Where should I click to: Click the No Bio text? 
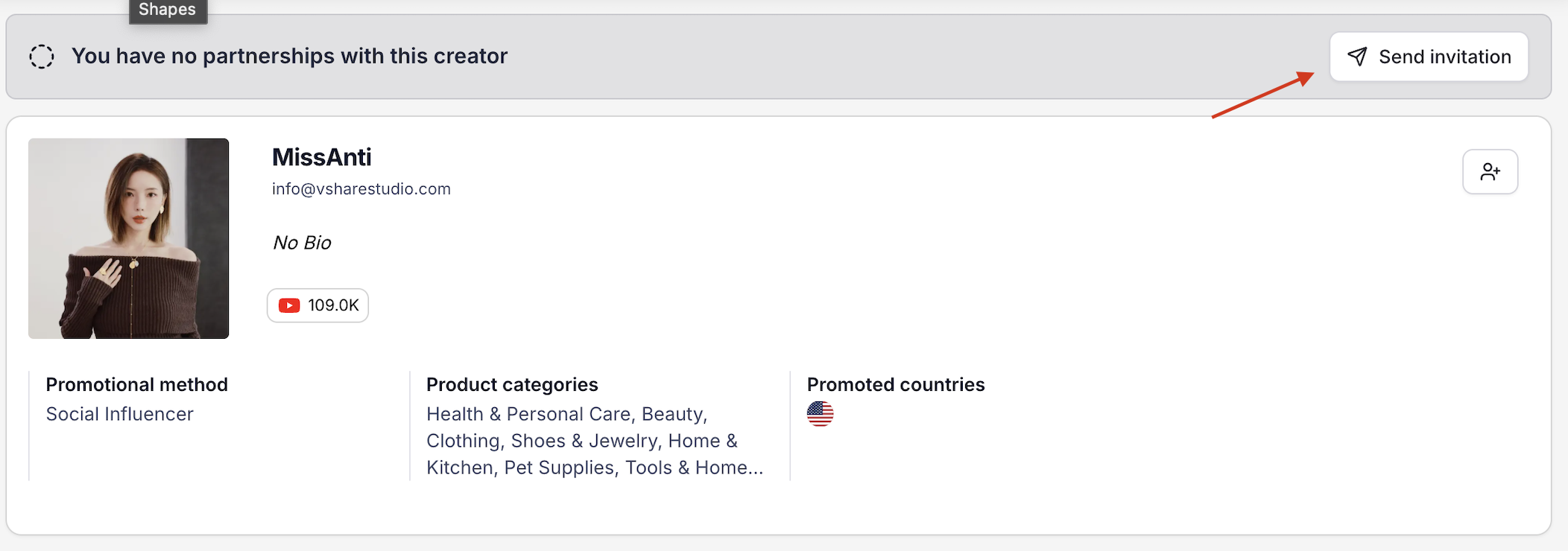302,243
